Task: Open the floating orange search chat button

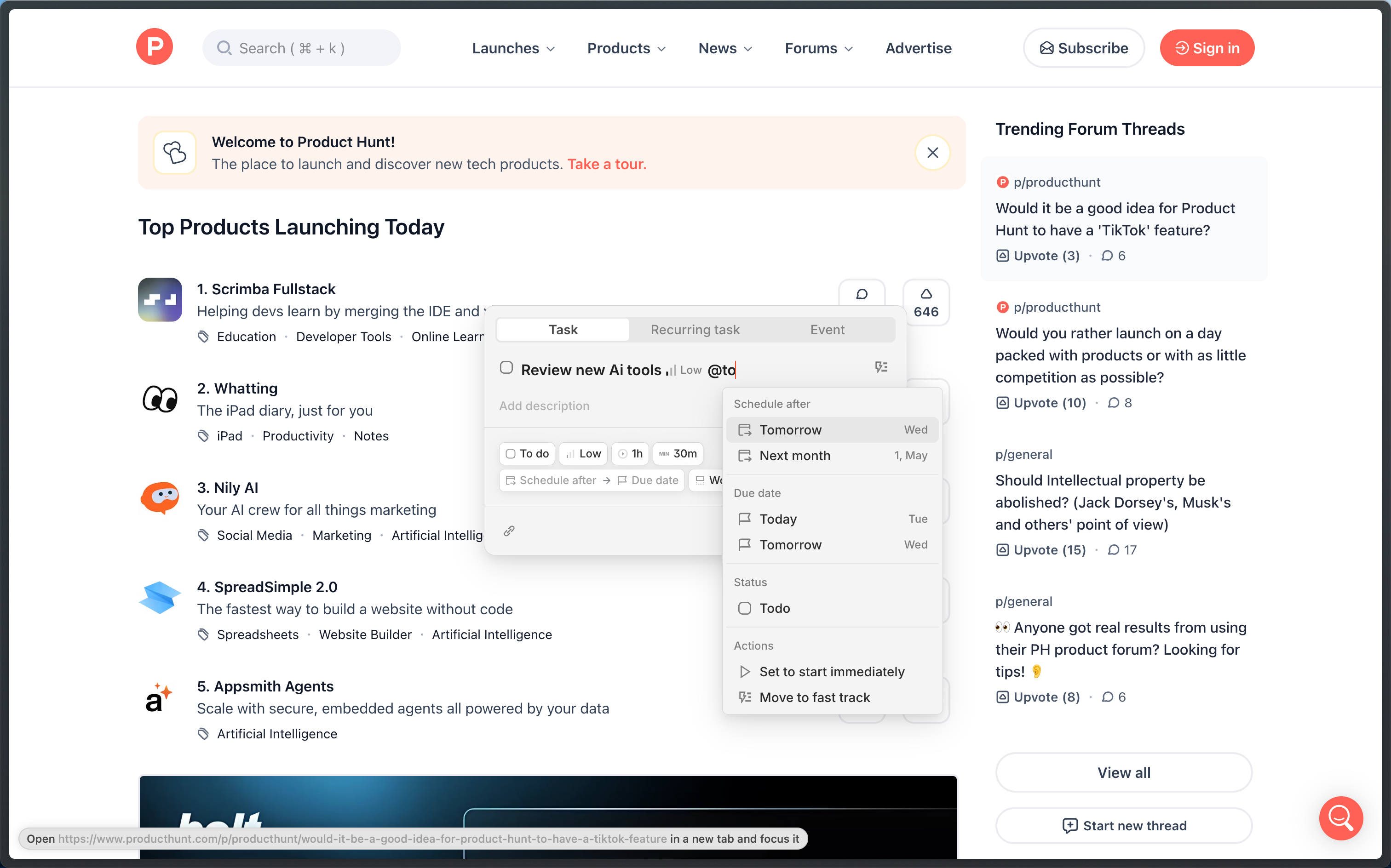Action: click(1340, 817)
